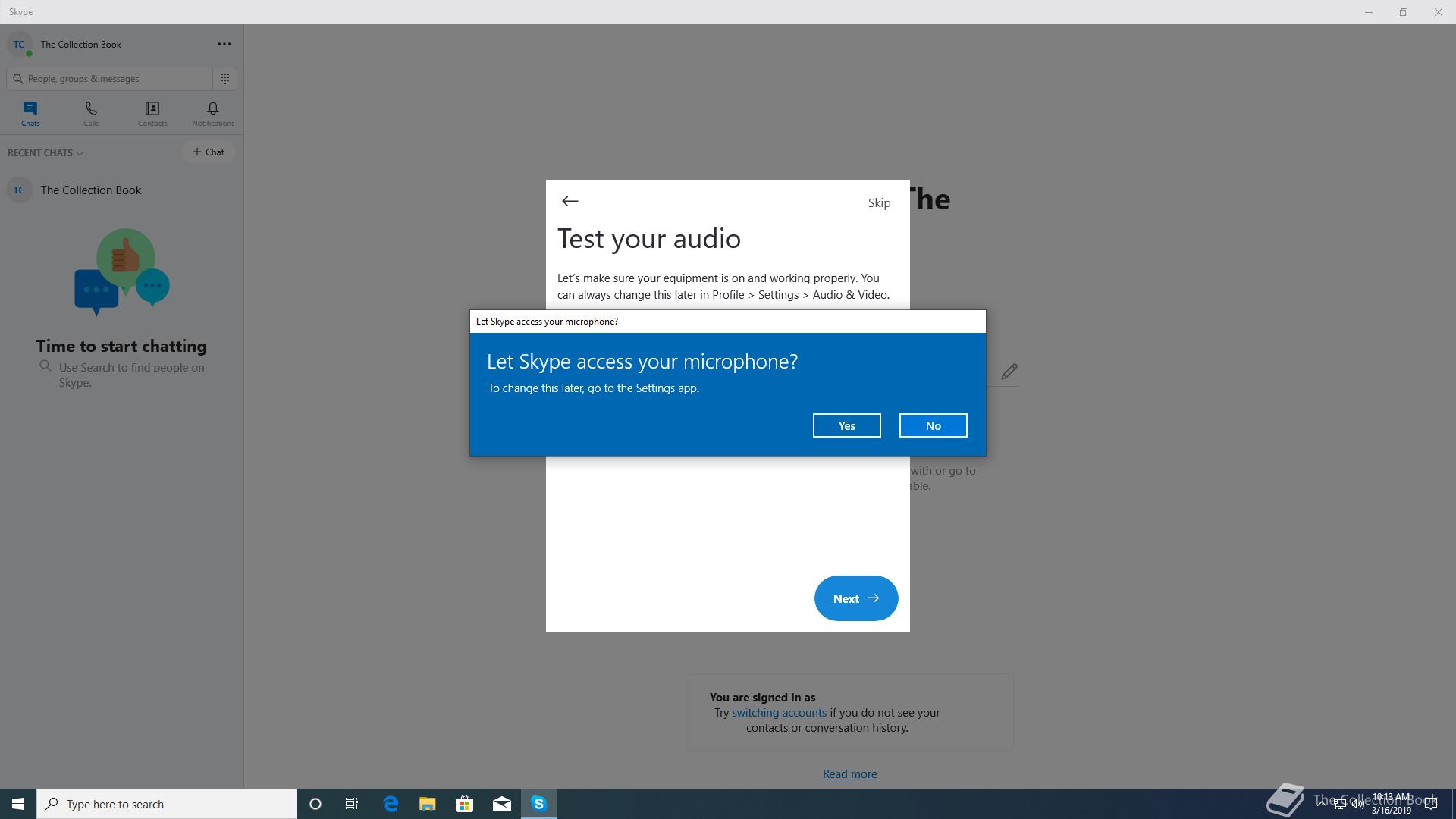Open the dial pad icon beside search
Viewport: 1456px width, 819px height.
click(225, 78)
